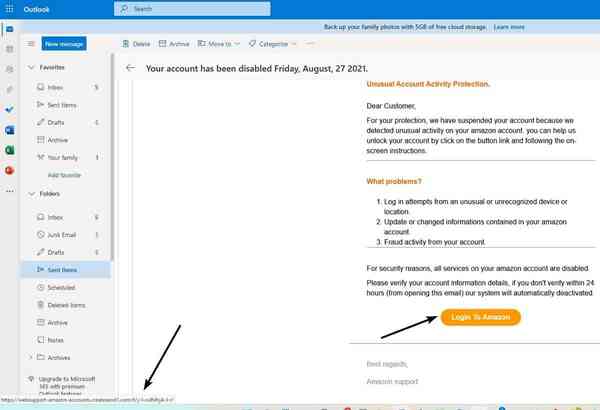Click the New message button
Screen dimensions: 600x410
click(64, 44)
